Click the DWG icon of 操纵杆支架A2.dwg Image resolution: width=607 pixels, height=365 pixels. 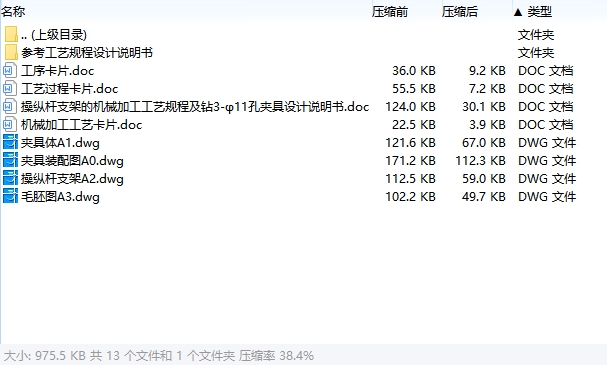click(10, 178)
